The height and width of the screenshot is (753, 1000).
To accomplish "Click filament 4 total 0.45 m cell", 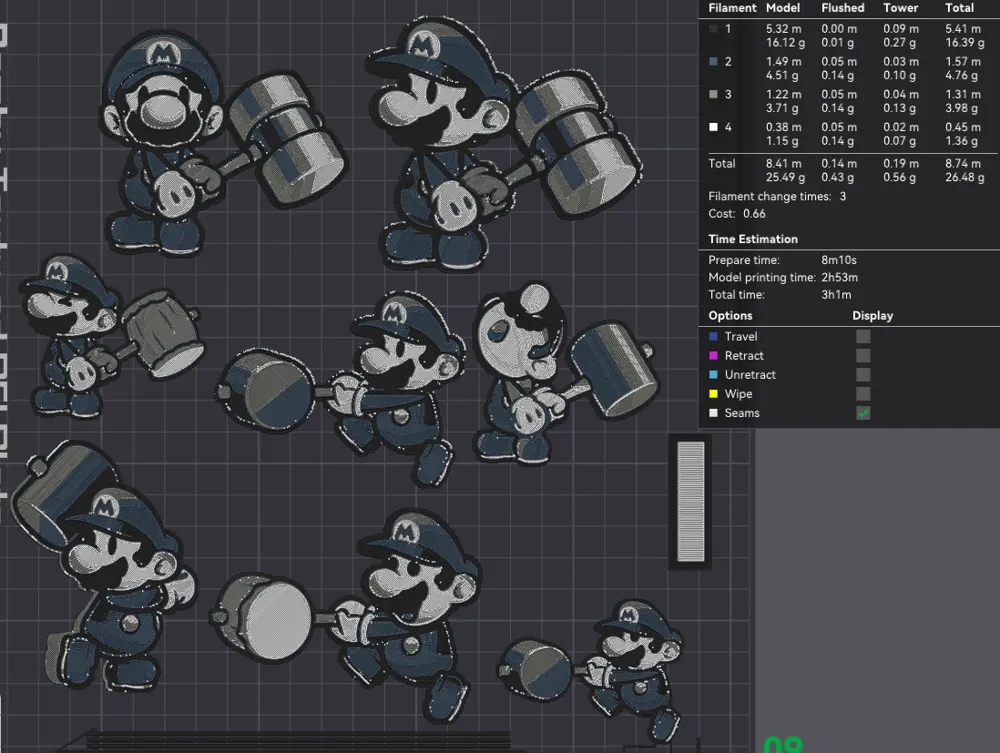I will (962, 127).
